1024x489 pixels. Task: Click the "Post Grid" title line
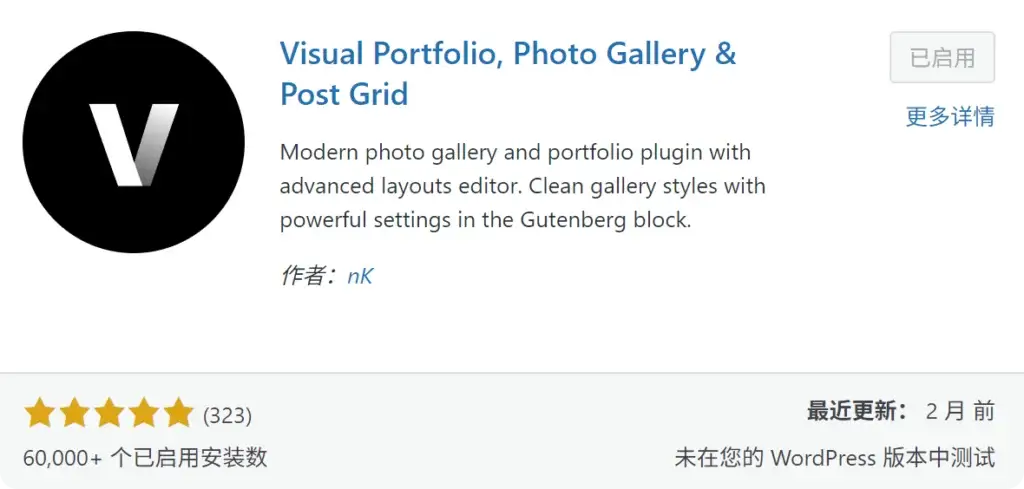[x=344, y=94]
